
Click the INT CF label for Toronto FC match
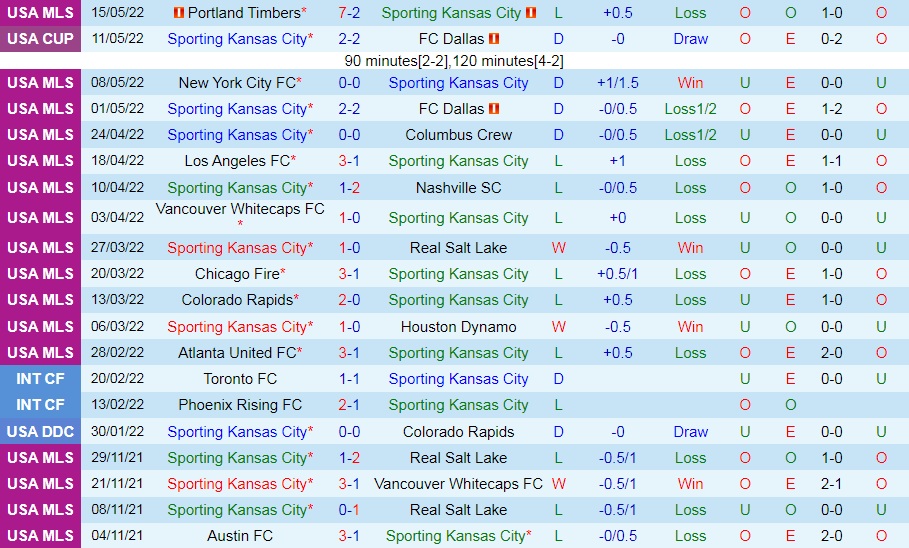tap(40, 379)
